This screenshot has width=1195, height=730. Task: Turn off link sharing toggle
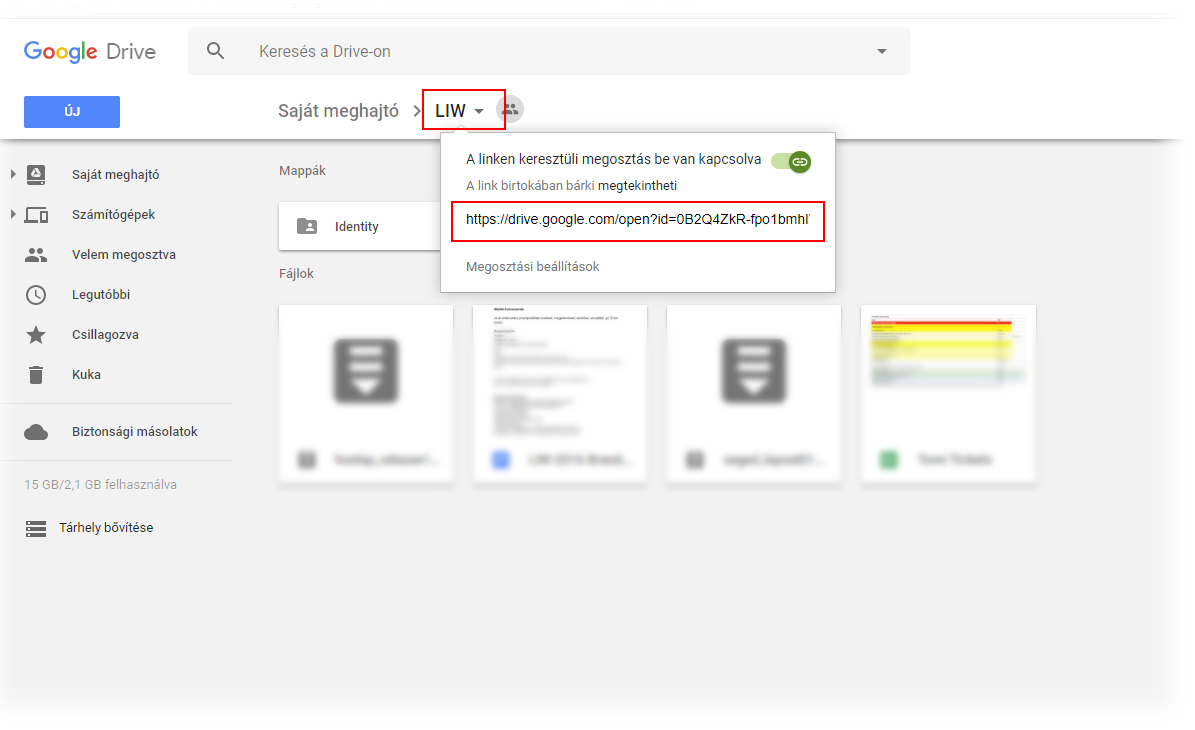(x=792, y=161)
